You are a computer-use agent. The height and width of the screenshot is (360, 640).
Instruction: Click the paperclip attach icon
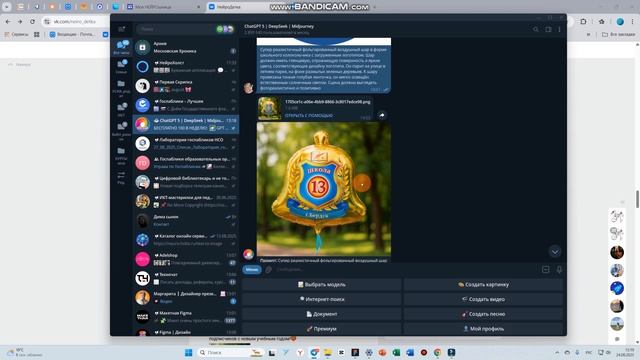[x=269, y=269]
